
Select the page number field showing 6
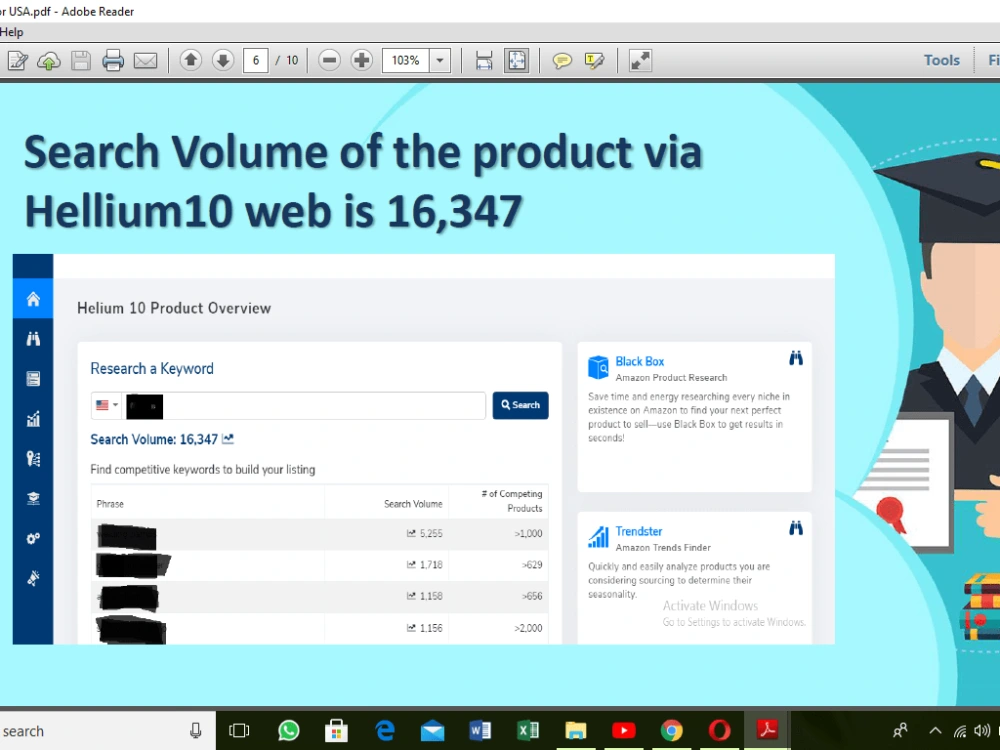click(256, 61)
